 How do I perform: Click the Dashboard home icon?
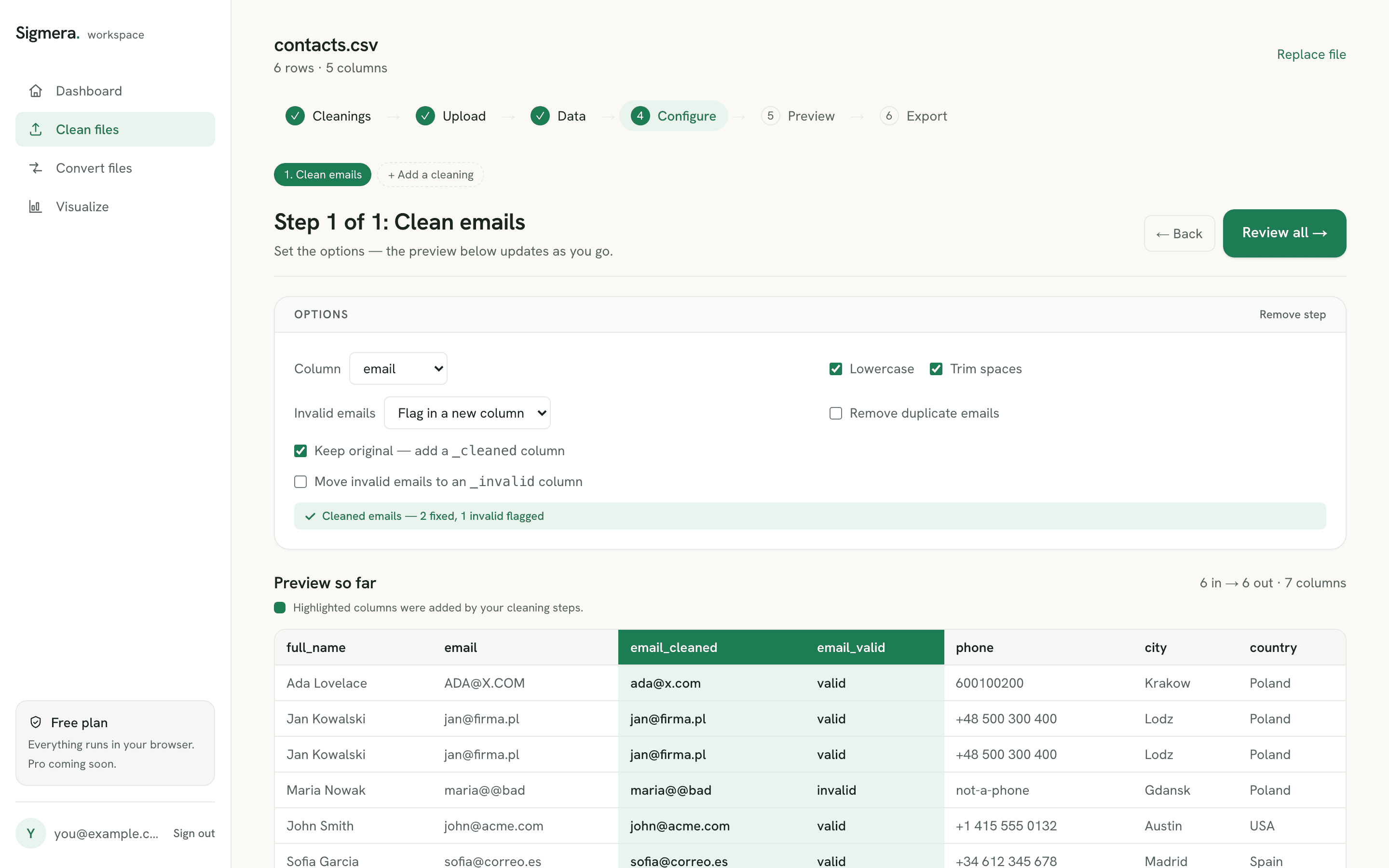pyautogui.click(x=36, y=91)
